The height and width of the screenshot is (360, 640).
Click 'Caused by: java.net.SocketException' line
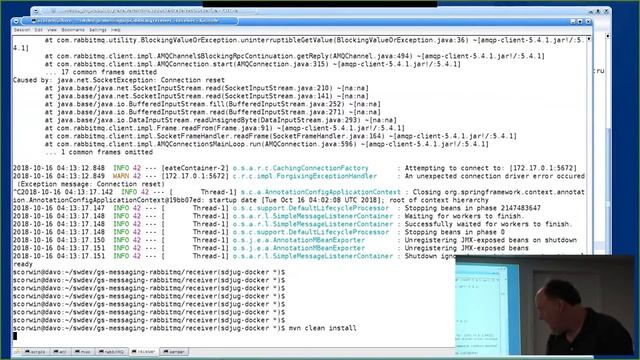tap(119, 80)
